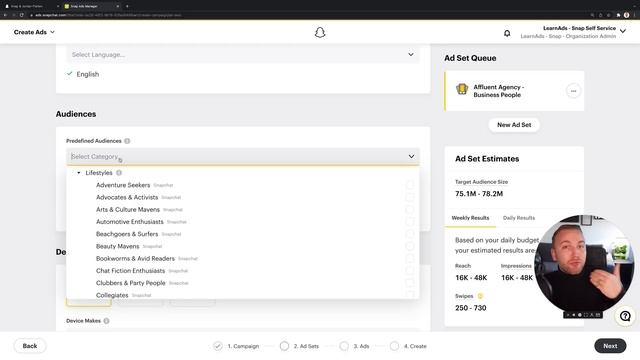Click the Lifestyles info icon
This screenshot has height=360, width=640.
point(119,173)
